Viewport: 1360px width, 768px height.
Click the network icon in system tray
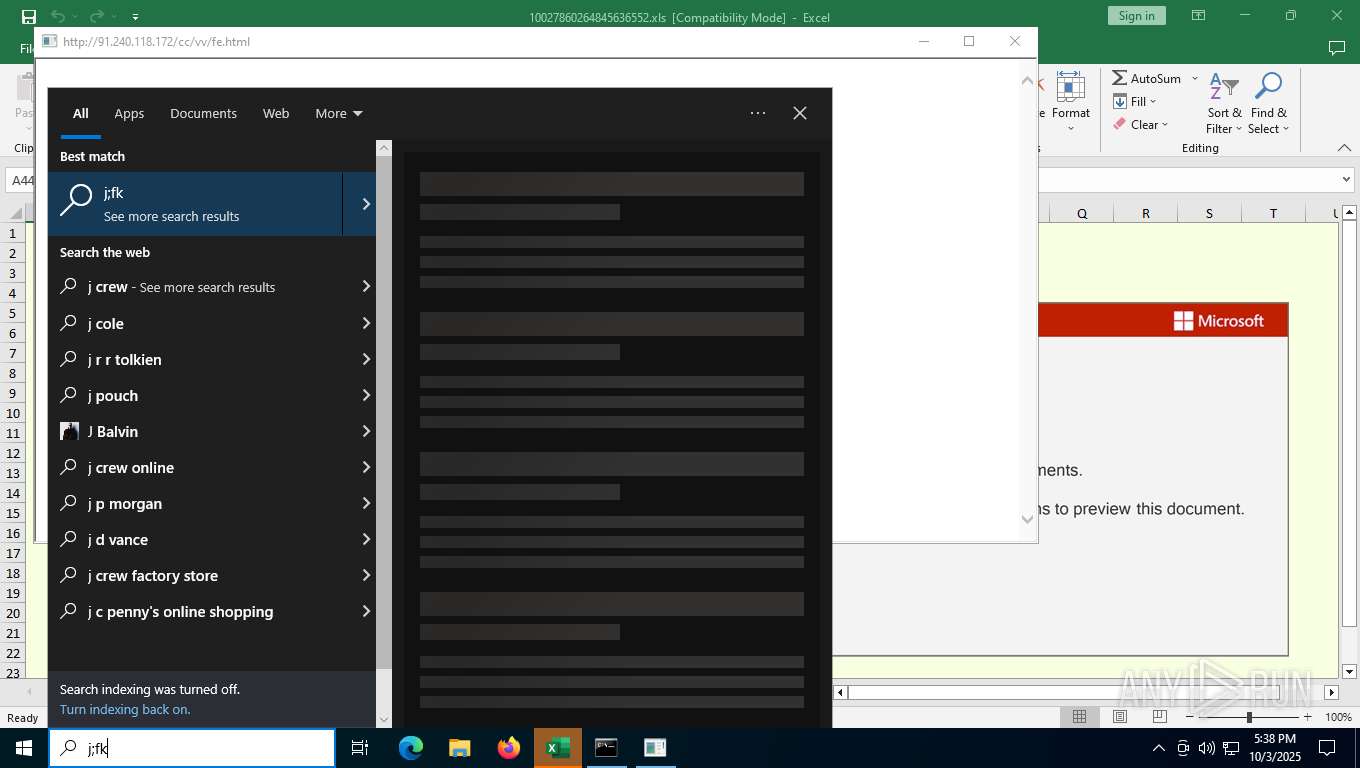pos(1232,748)
